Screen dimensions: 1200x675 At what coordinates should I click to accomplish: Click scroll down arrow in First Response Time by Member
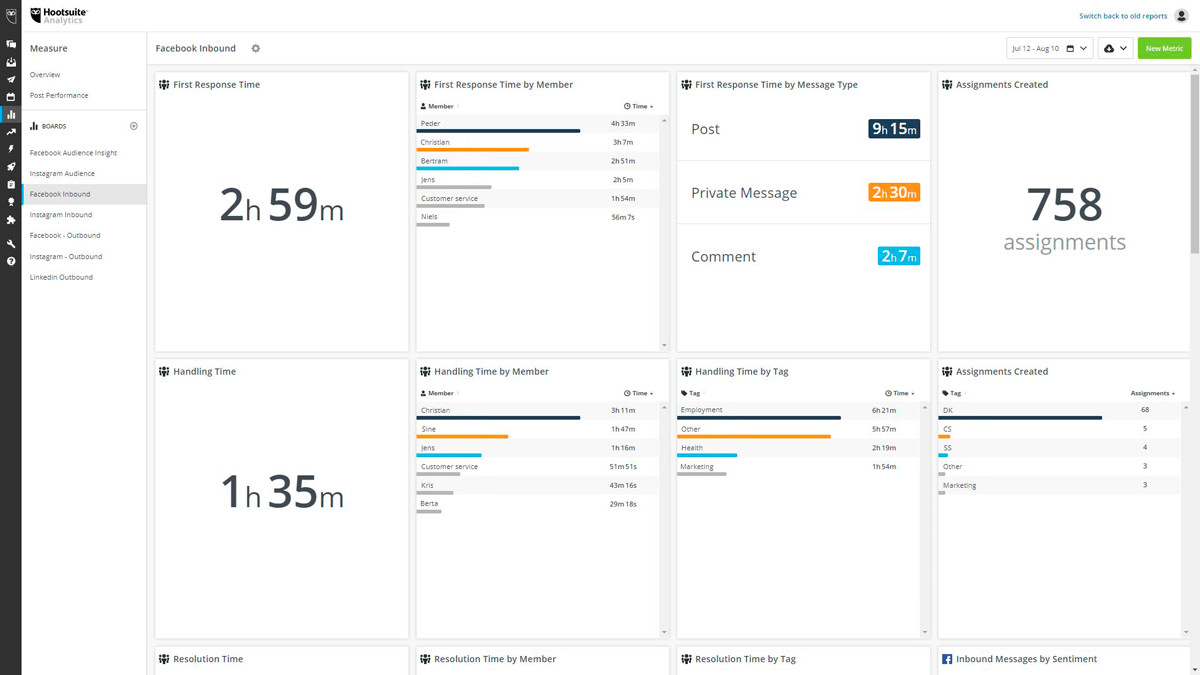point(664,346)
